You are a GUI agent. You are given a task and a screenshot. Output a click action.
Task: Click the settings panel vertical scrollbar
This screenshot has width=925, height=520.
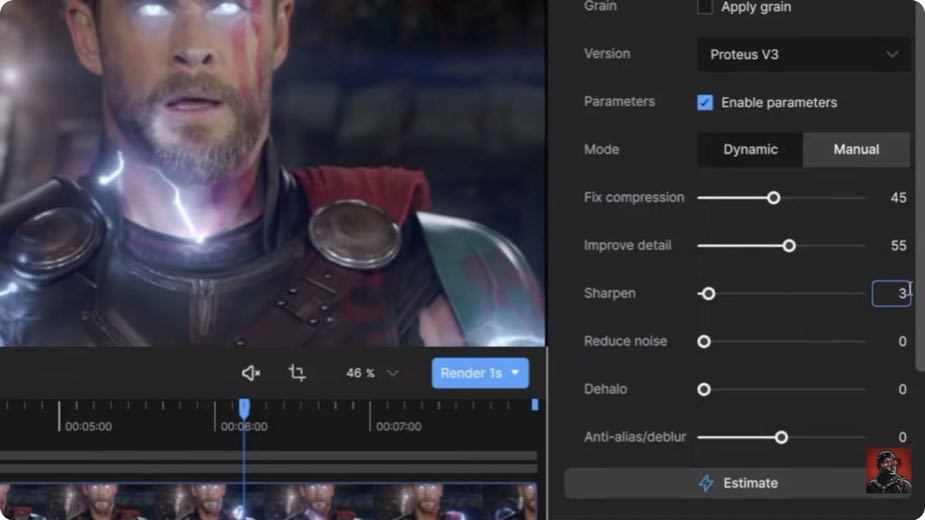point(920,186)
